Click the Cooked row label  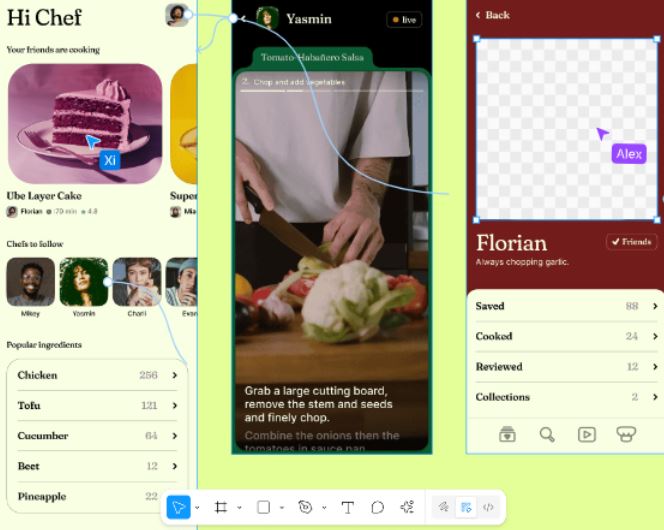(494, 336)
